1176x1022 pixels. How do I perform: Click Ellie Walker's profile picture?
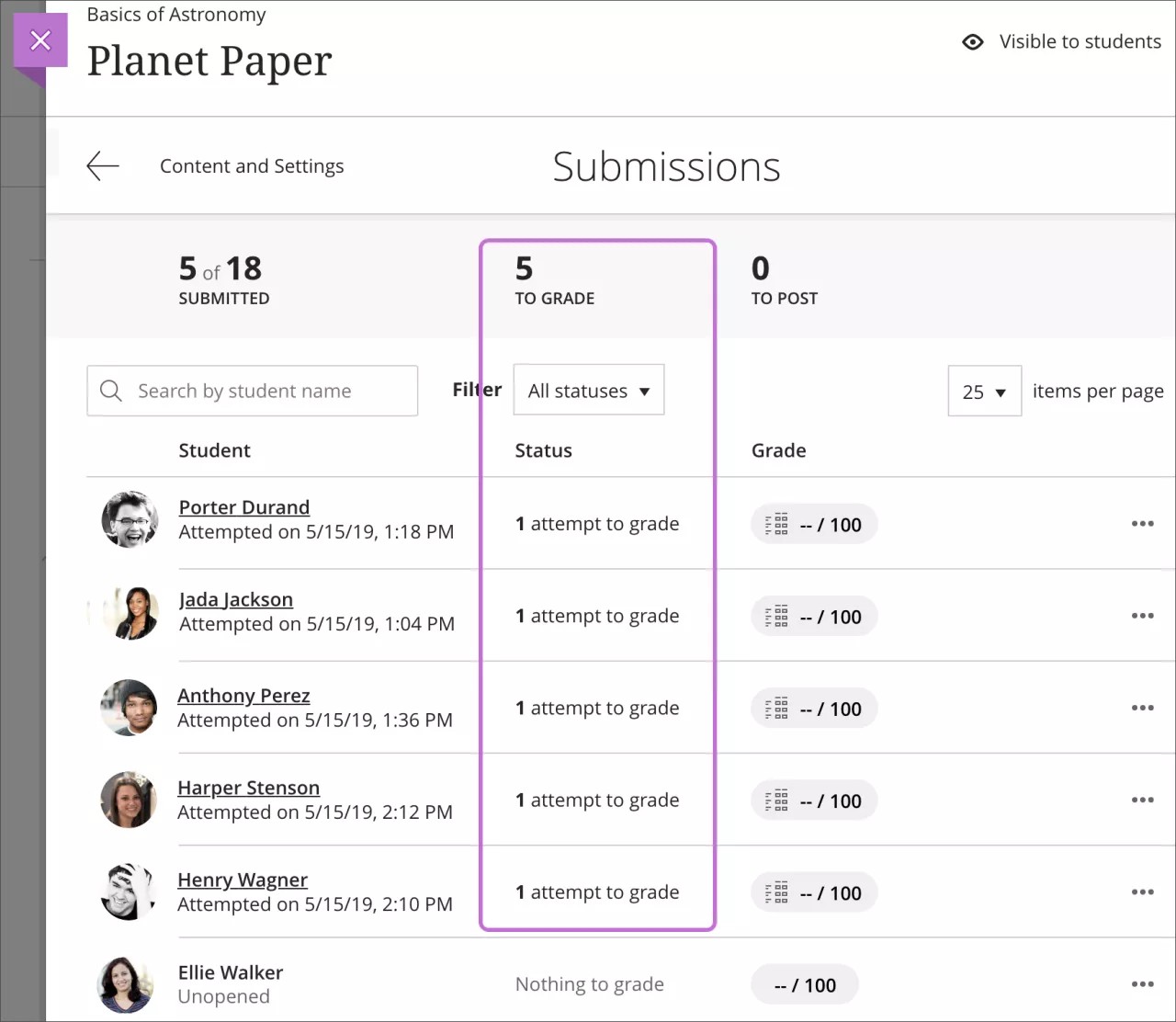point(125,984)
